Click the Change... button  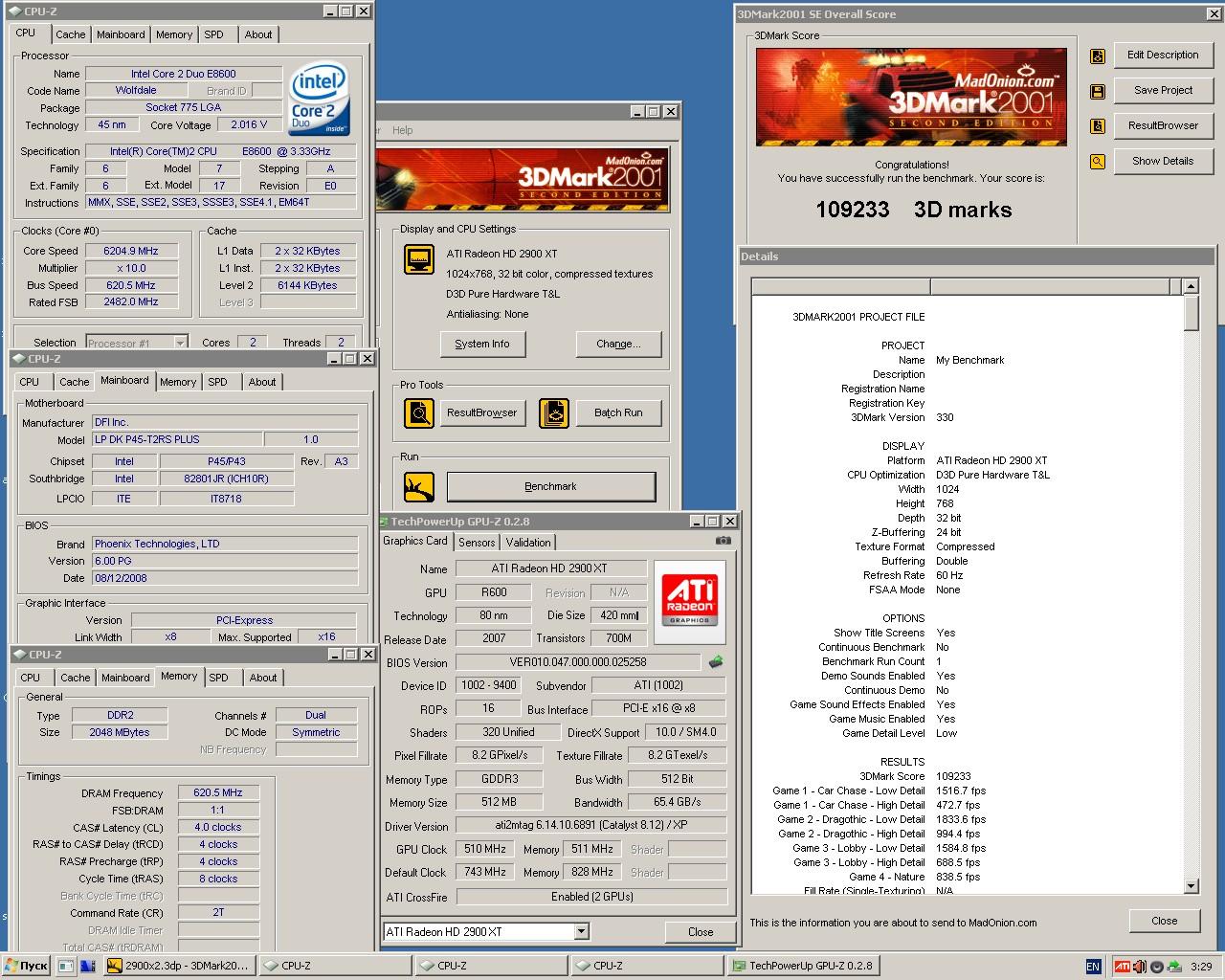pyautogui.click(x=618, y=344)
